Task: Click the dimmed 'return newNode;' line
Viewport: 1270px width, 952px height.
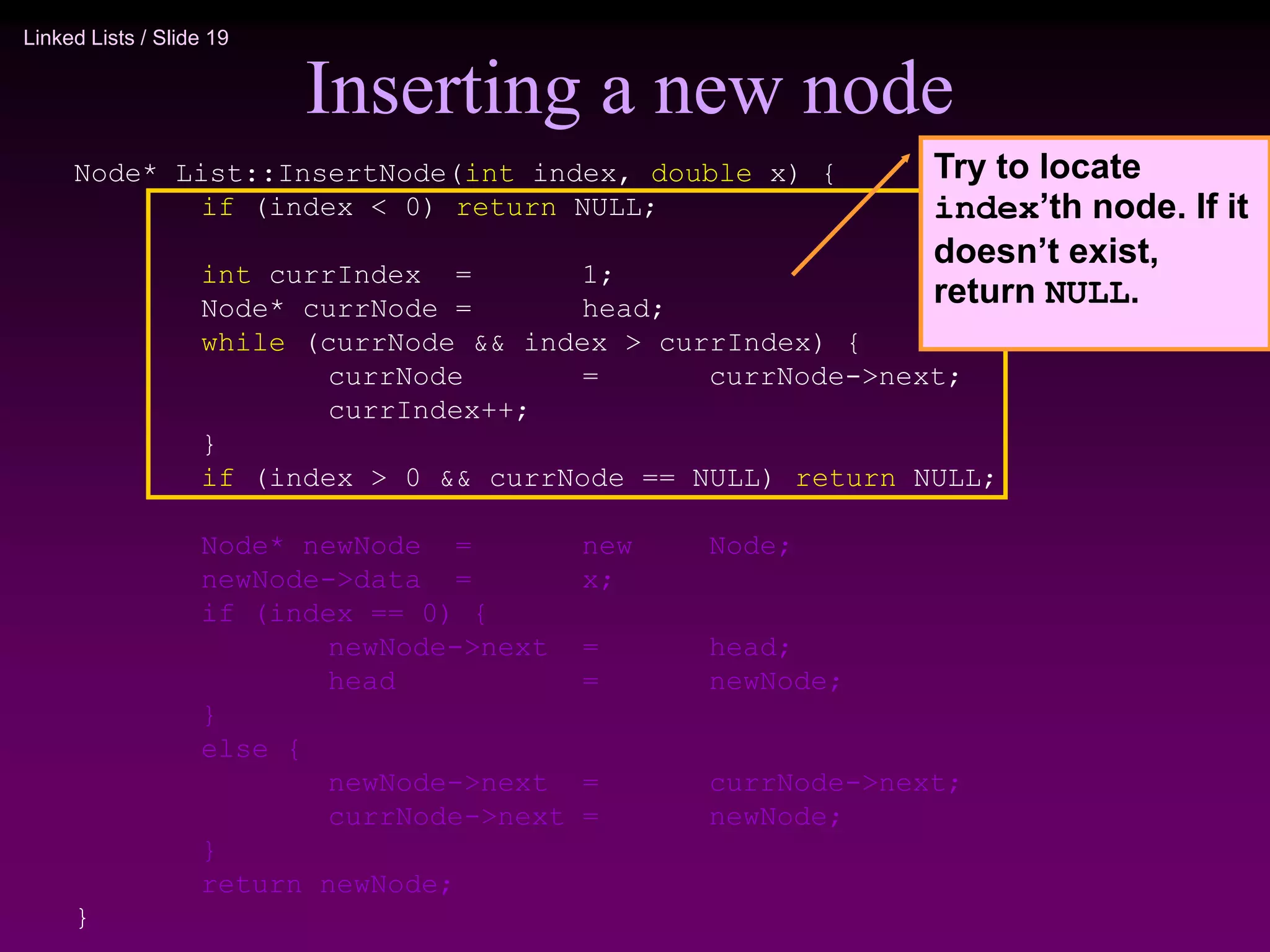Action: tap(326, 884)
